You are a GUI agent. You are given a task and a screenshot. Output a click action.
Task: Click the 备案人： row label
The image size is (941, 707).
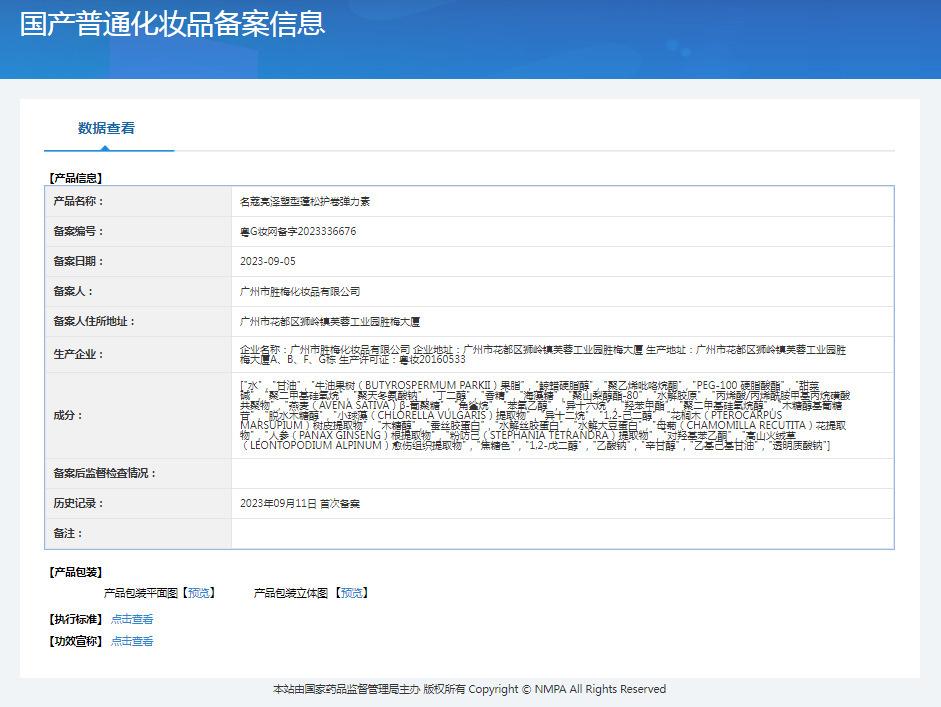point(73,291)
